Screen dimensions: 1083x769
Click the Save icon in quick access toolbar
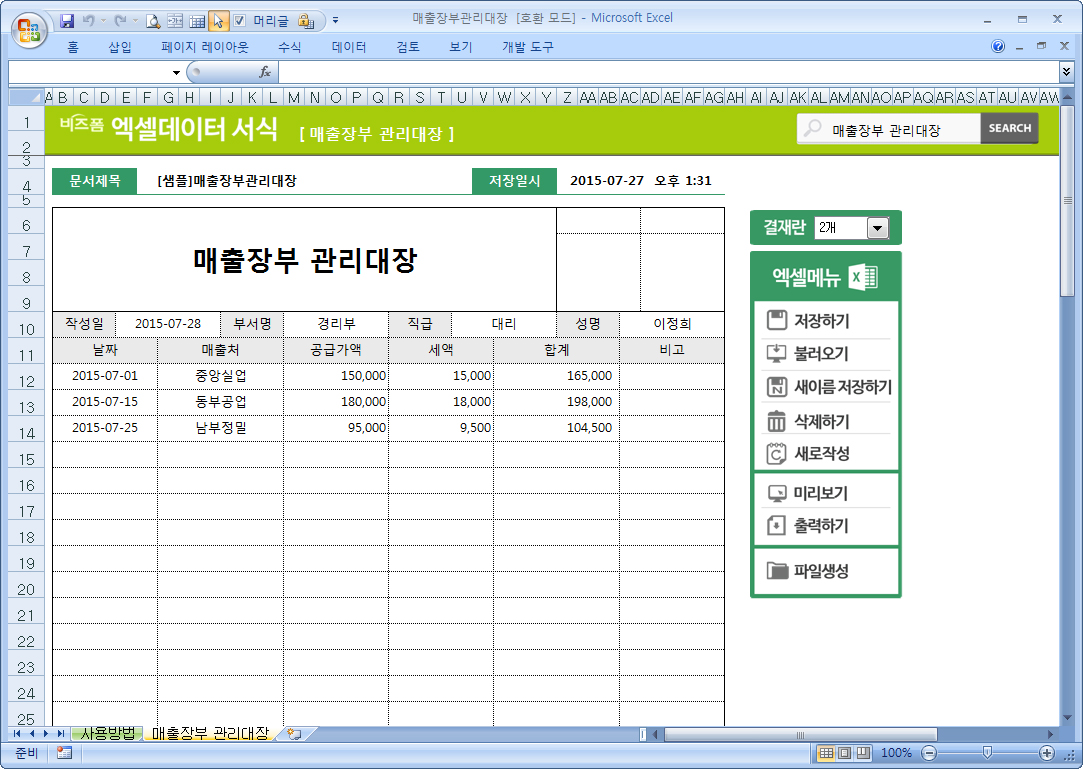tap(68, 20)
